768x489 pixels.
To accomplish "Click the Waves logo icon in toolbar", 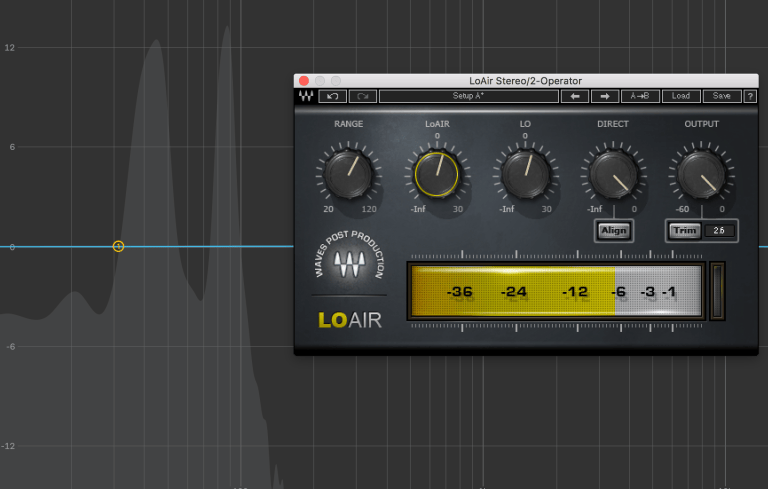I will (306, 96).
